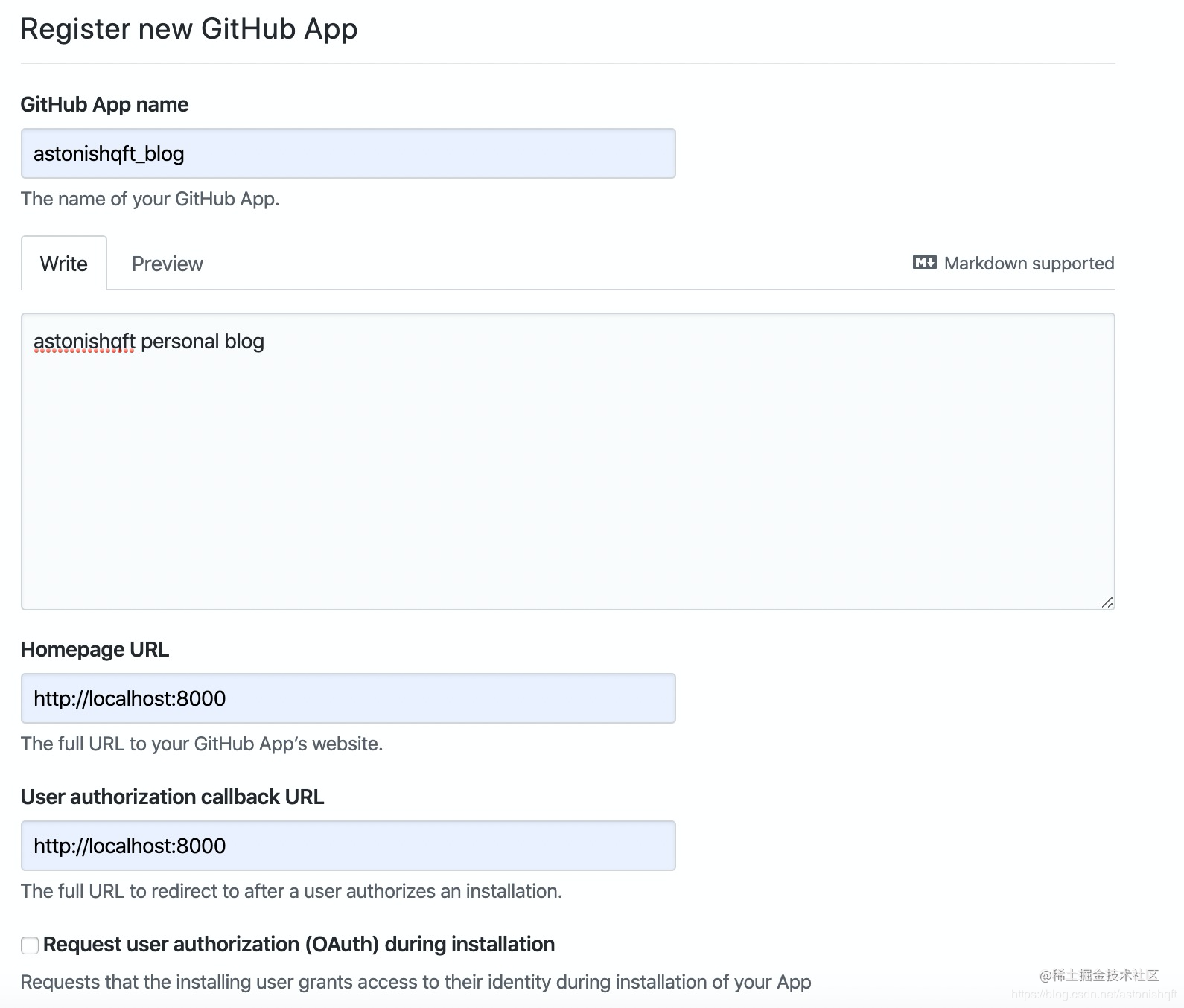Click 'The full URL to redirect to after' hint

coord(291,891)
